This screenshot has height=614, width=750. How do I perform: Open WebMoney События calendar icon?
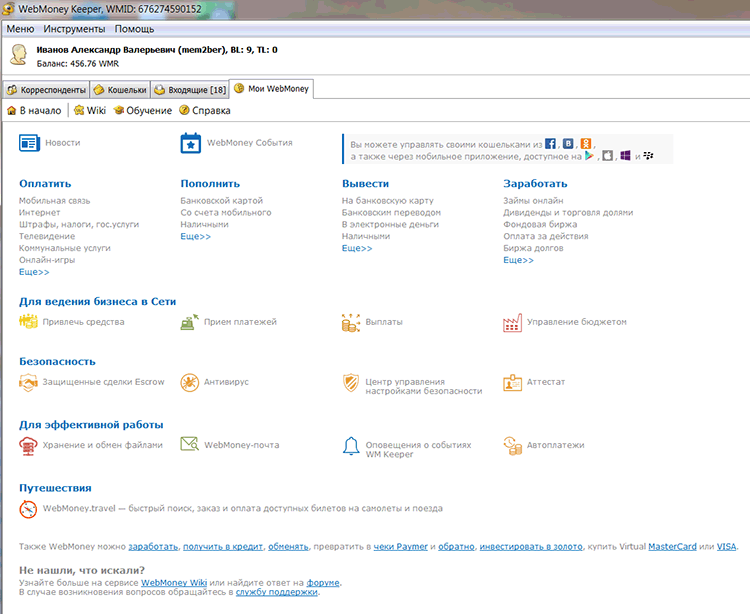coord(190,143)
